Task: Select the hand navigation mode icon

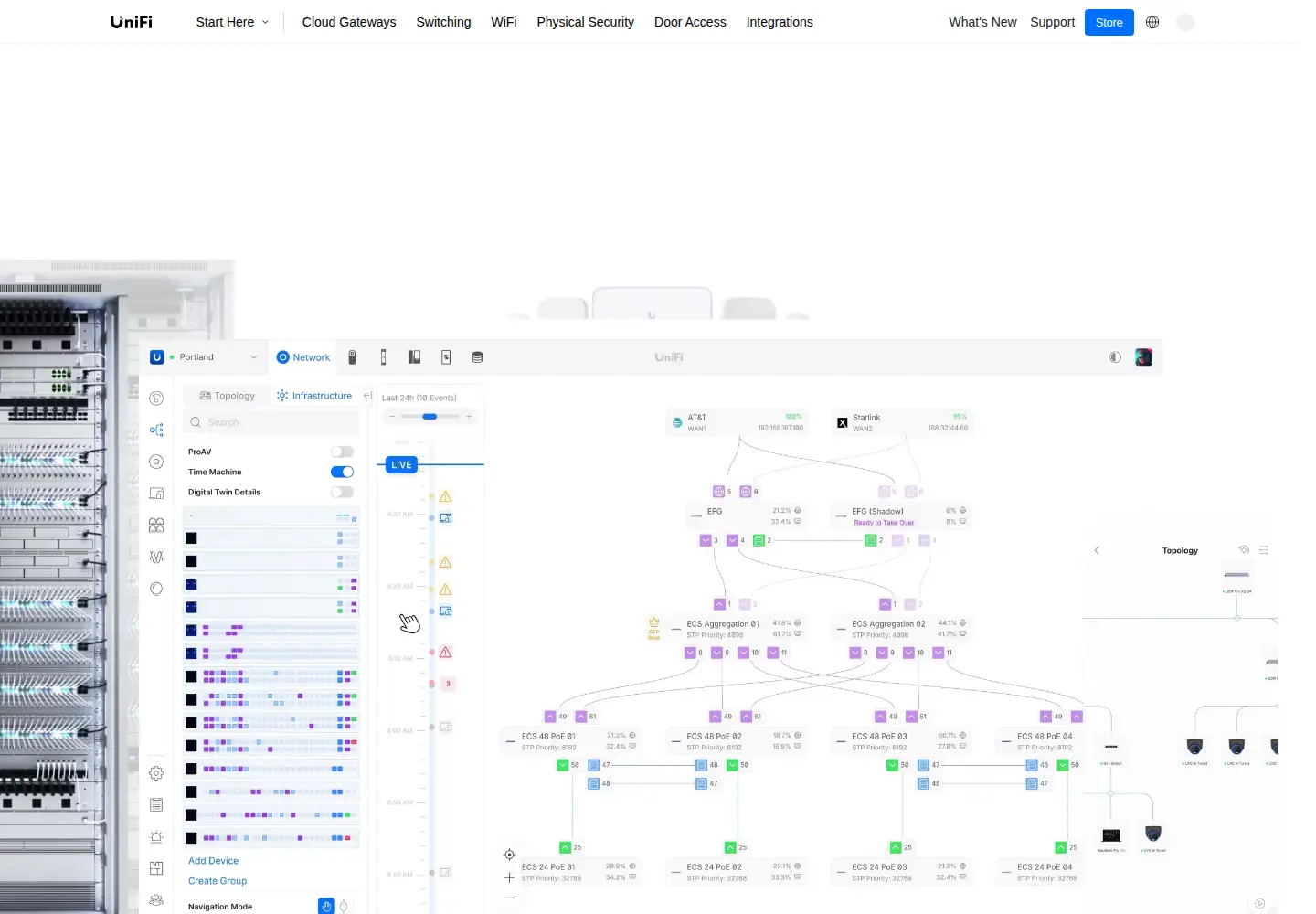Action: 326,906
